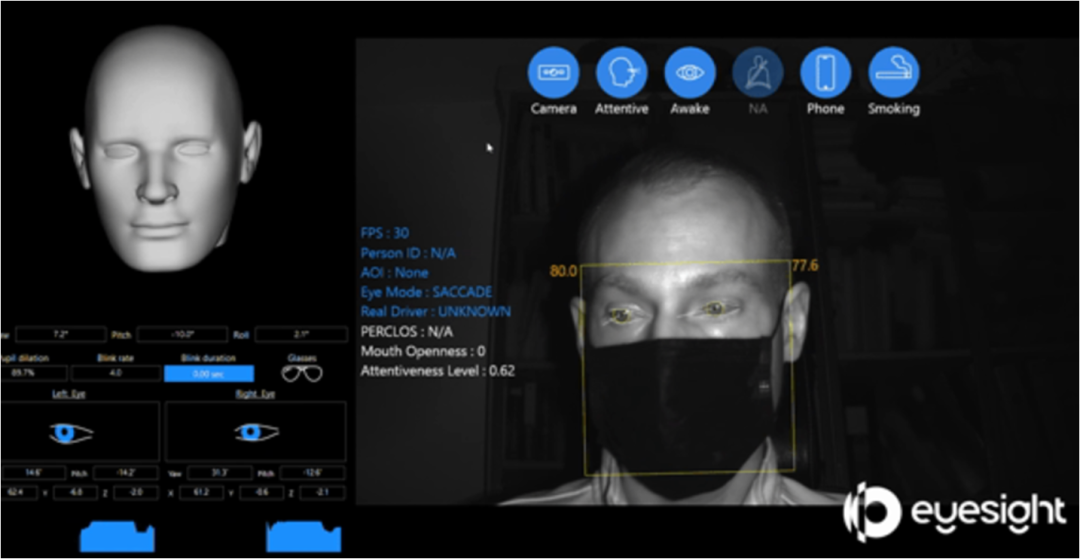Screen dimensions: 1080x559
Task: Click the Eye Mode SACCADE label
Action: [x=426, y=292]
